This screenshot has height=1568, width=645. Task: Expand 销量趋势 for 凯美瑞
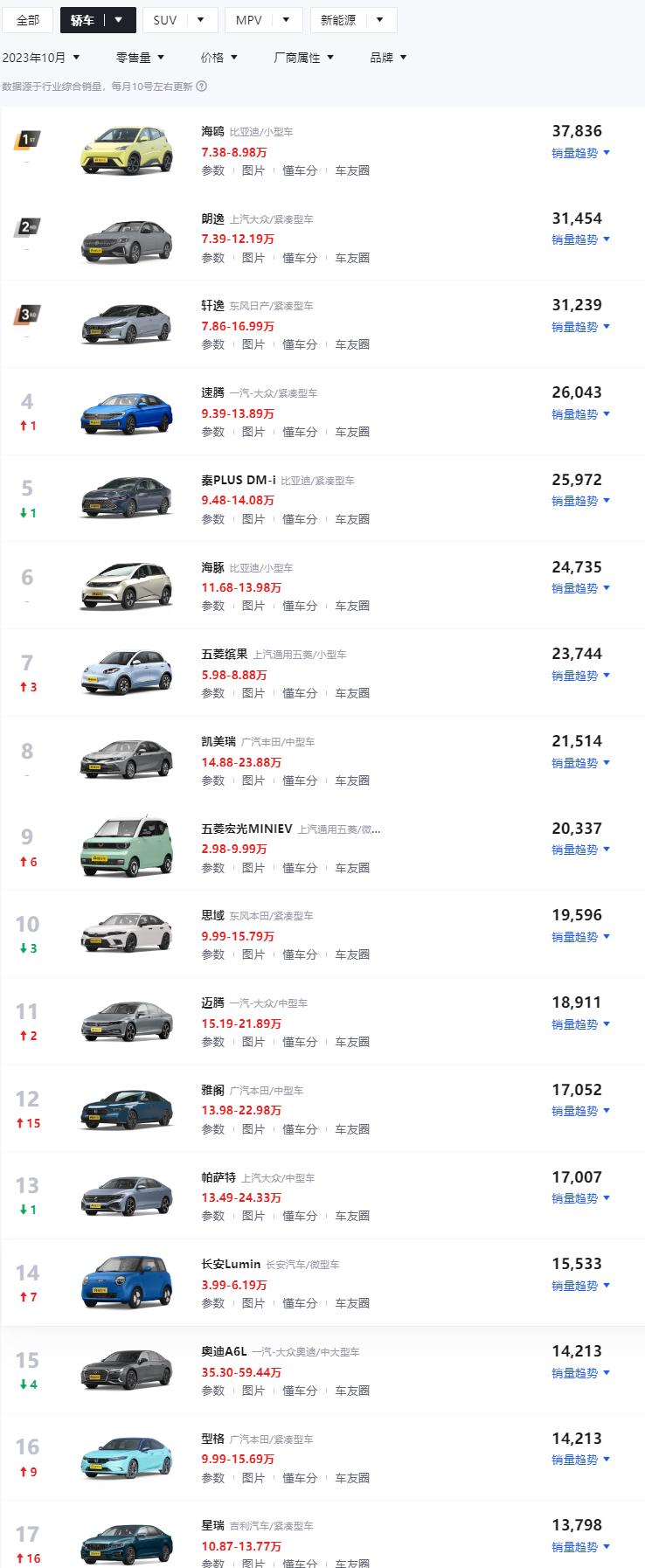click(x=580, y=763)
